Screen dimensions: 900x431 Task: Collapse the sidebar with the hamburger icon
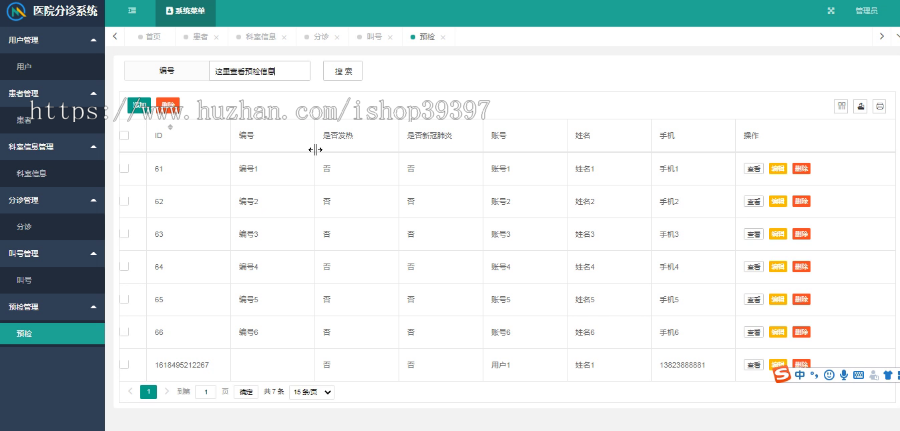[x=132, y=11]
